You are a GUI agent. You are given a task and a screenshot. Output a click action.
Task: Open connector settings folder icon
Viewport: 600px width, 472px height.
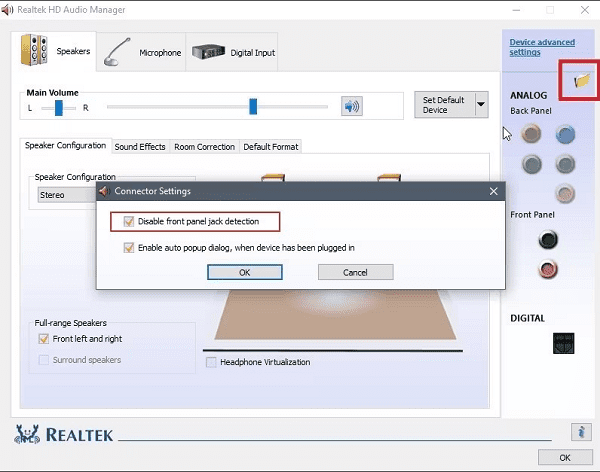(x=582, y=81)
